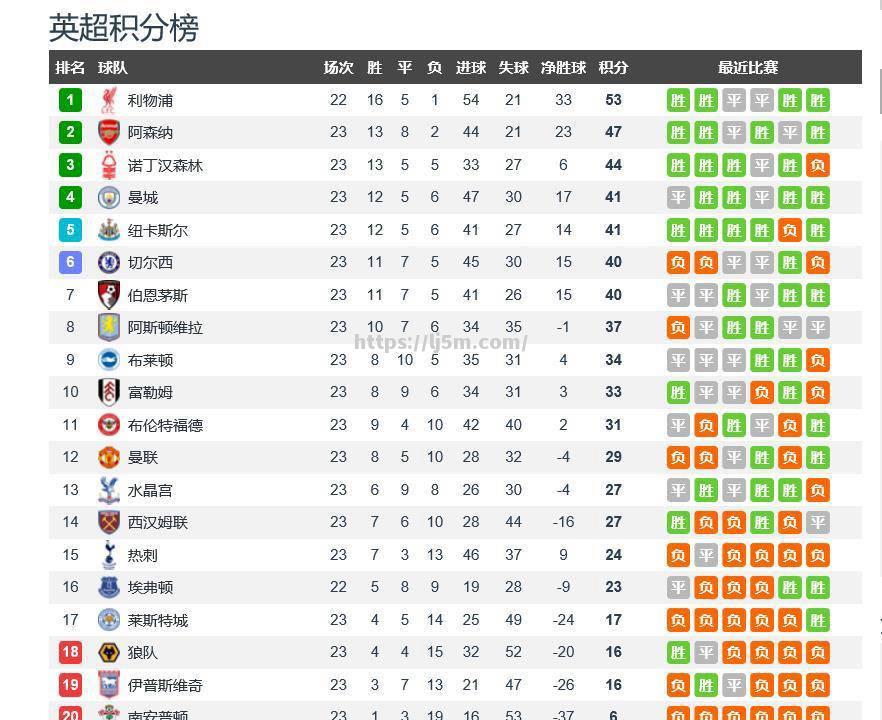Sort table by 积分 column header
The image size is (882, 720).
(x=613, y=68)
